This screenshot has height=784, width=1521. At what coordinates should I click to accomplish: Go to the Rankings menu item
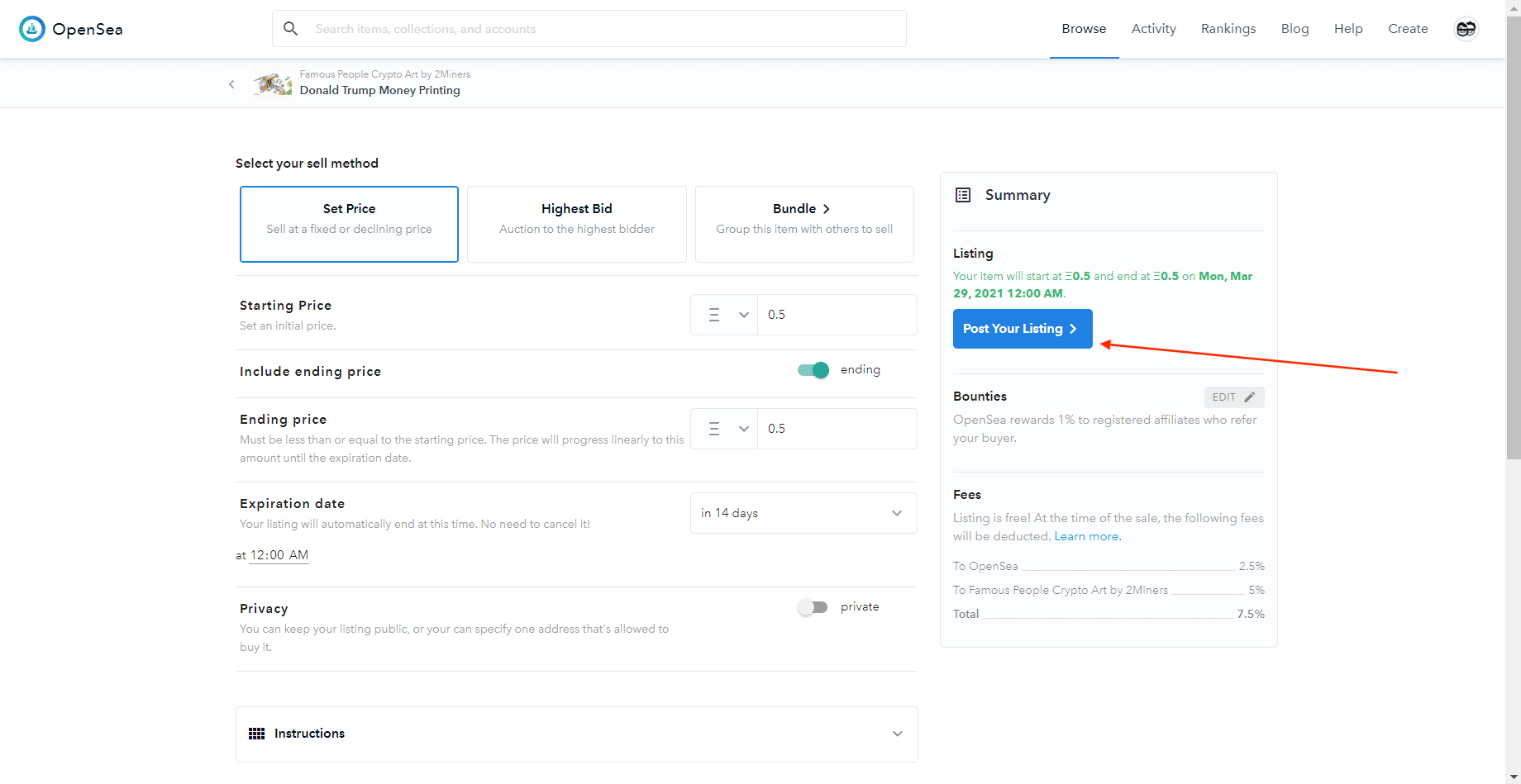click(x=1228, y=29)
